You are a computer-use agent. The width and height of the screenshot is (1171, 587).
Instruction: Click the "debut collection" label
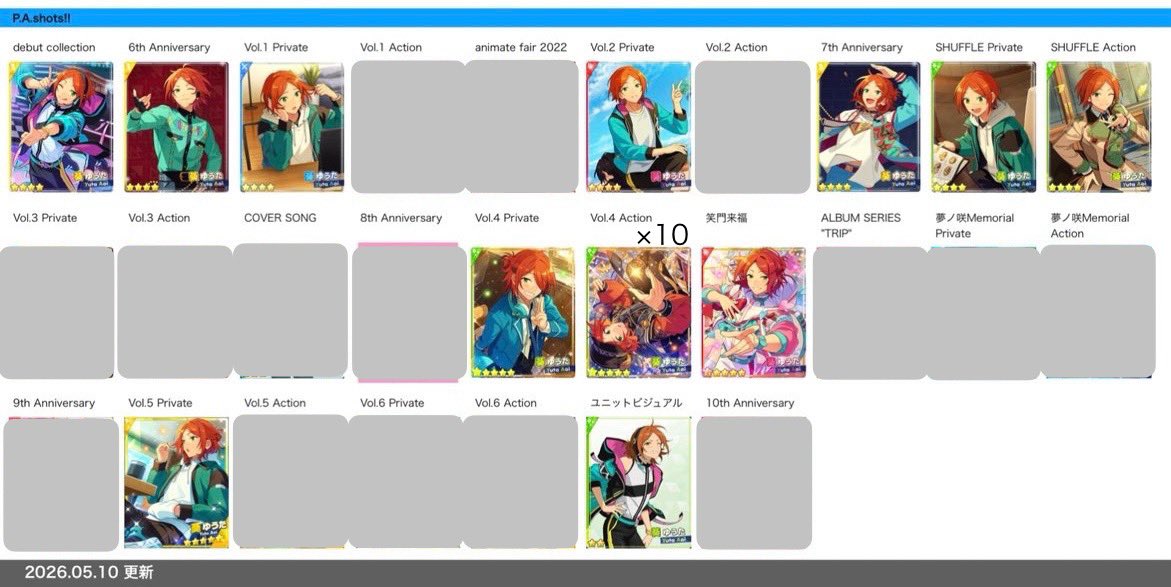tap(54, 47)
